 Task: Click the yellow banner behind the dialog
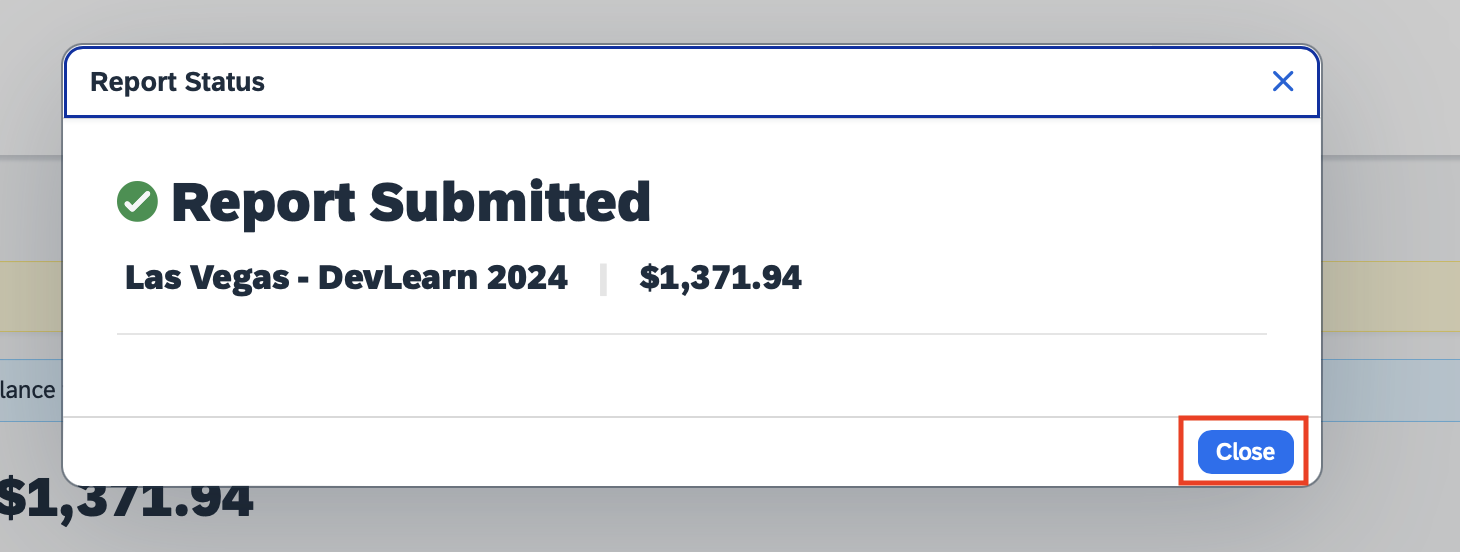click(30, 296)
